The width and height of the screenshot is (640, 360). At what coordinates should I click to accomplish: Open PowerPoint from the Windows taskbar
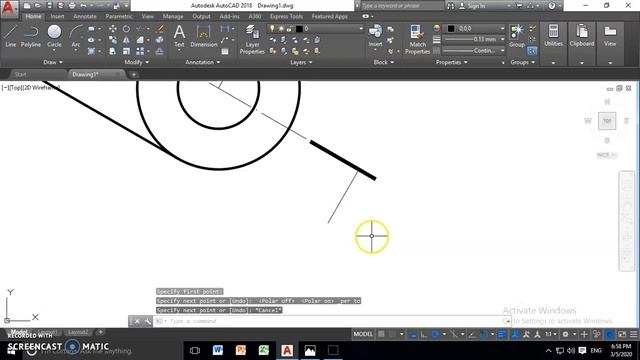coord(241,350)
